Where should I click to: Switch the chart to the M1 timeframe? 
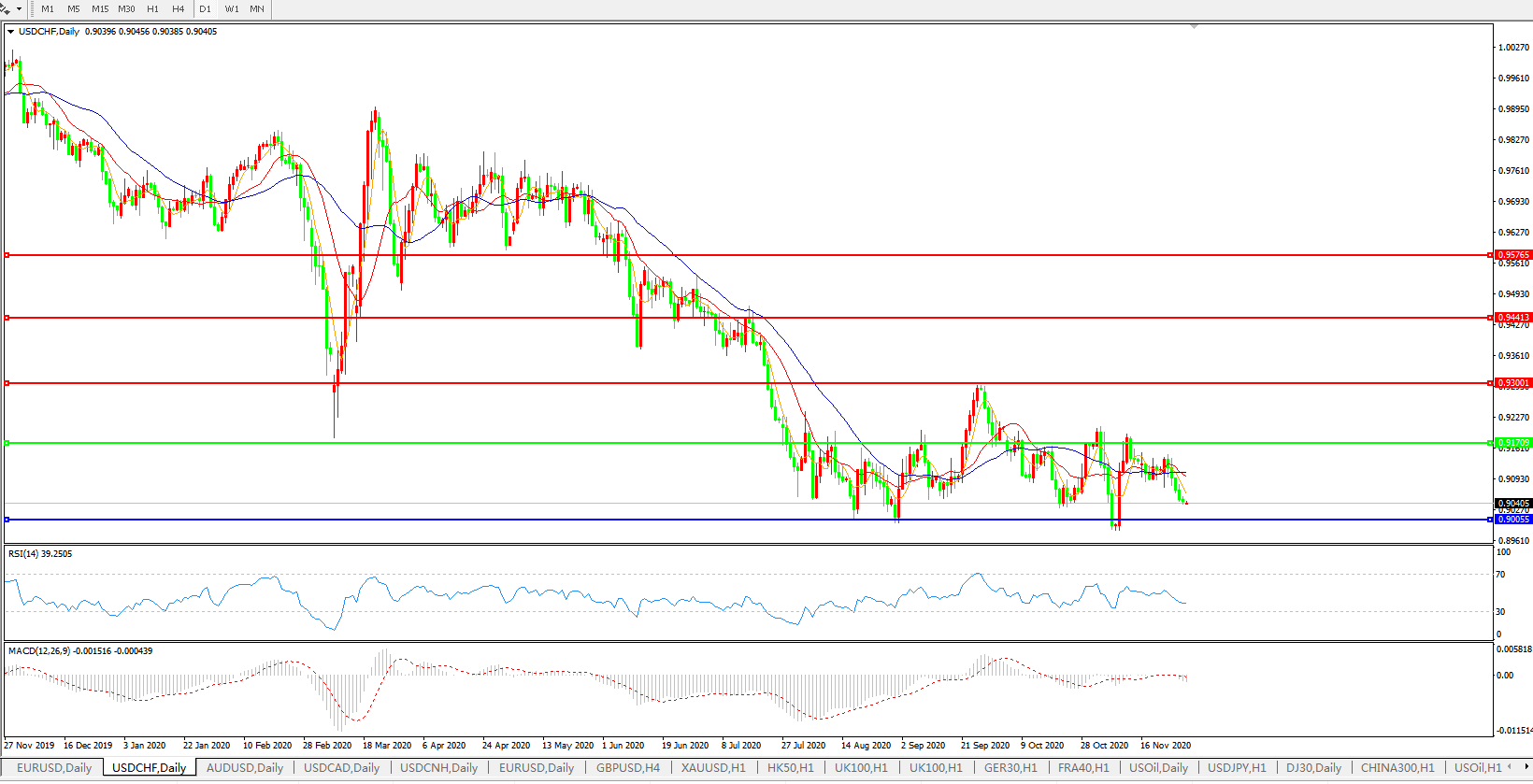click(48, 9)
